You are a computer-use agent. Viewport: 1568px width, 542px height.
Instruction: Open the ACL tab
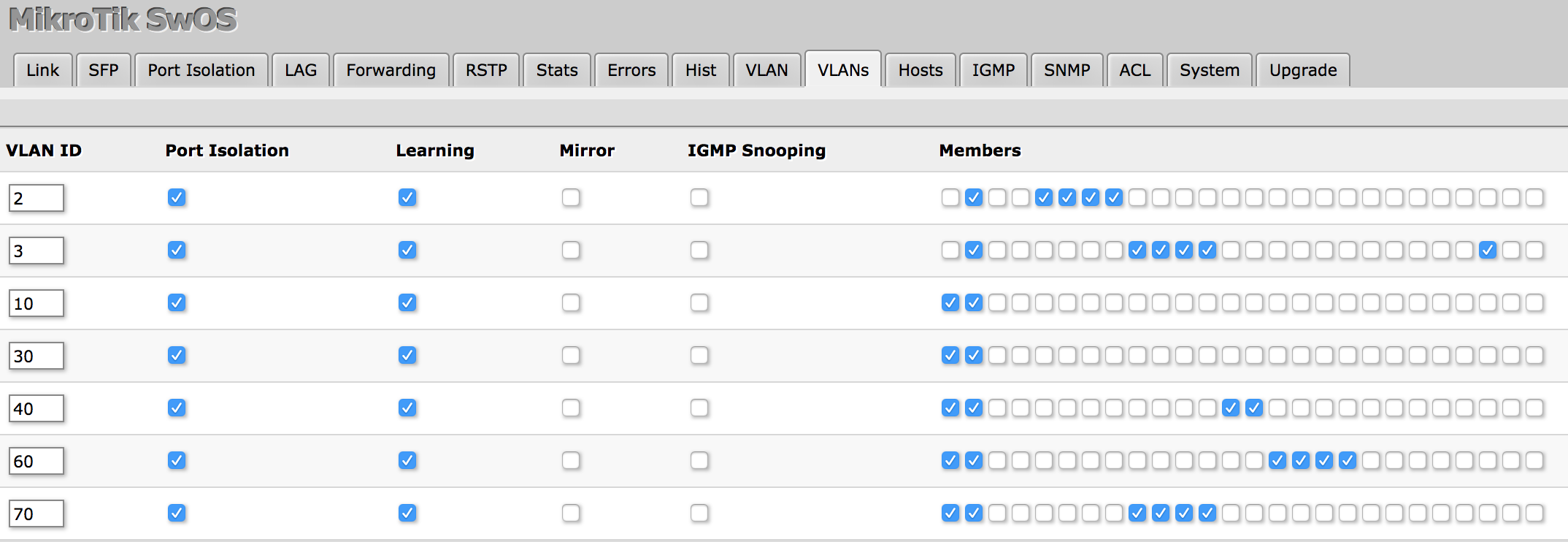1135,70
